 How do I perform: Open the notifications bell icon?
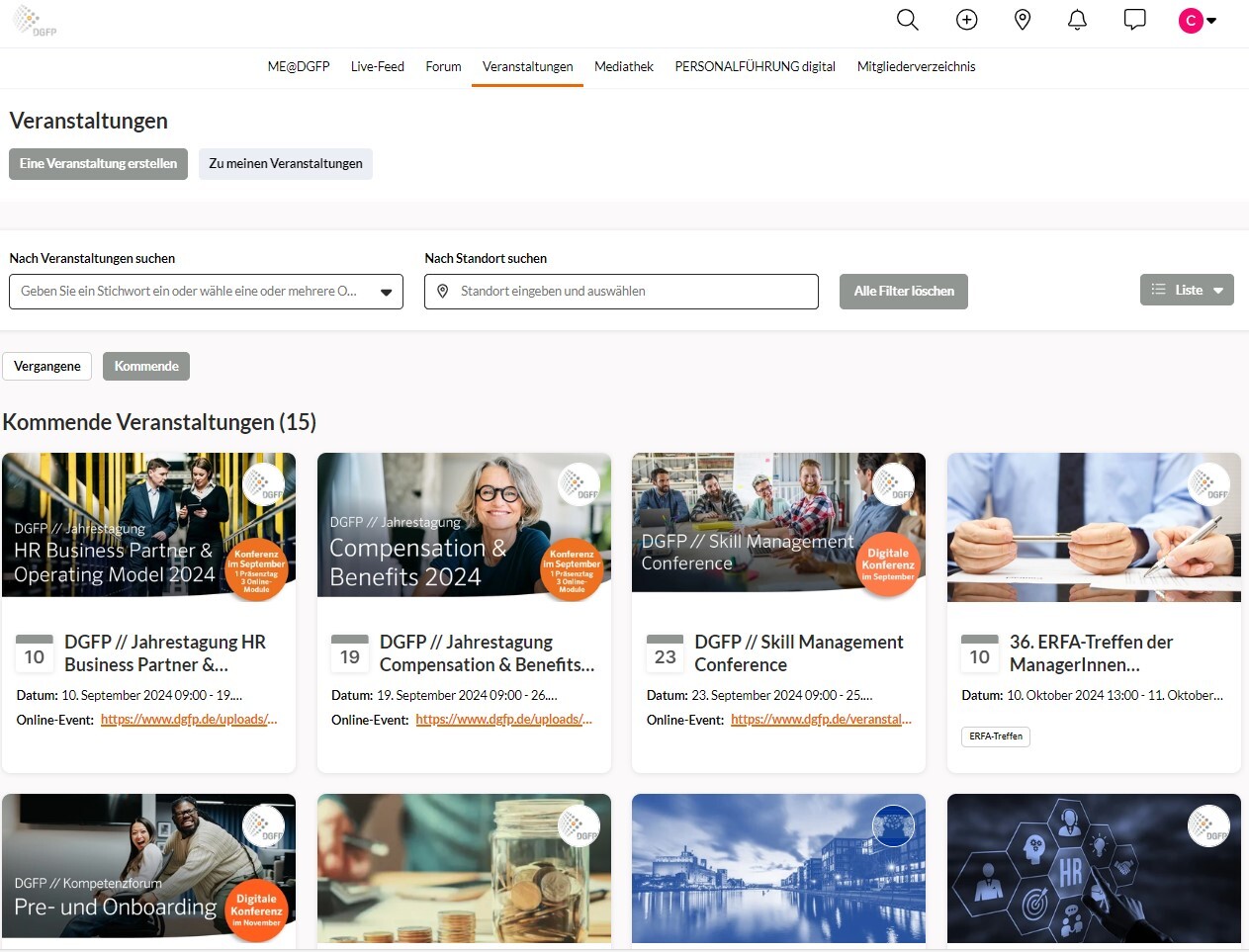point(1077,20)
